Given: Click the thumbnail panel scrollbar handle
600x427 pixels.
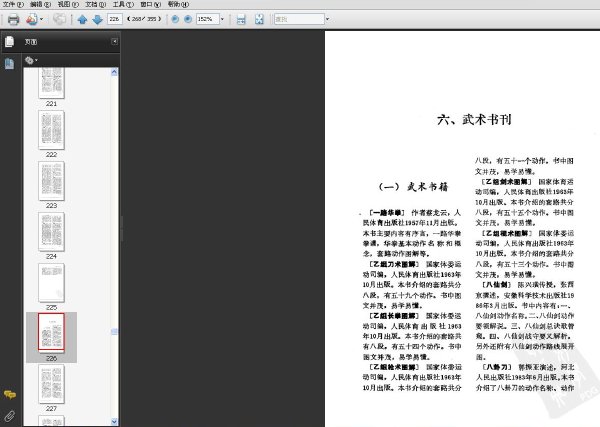Looking at the screenshot, I should (114, 331).
